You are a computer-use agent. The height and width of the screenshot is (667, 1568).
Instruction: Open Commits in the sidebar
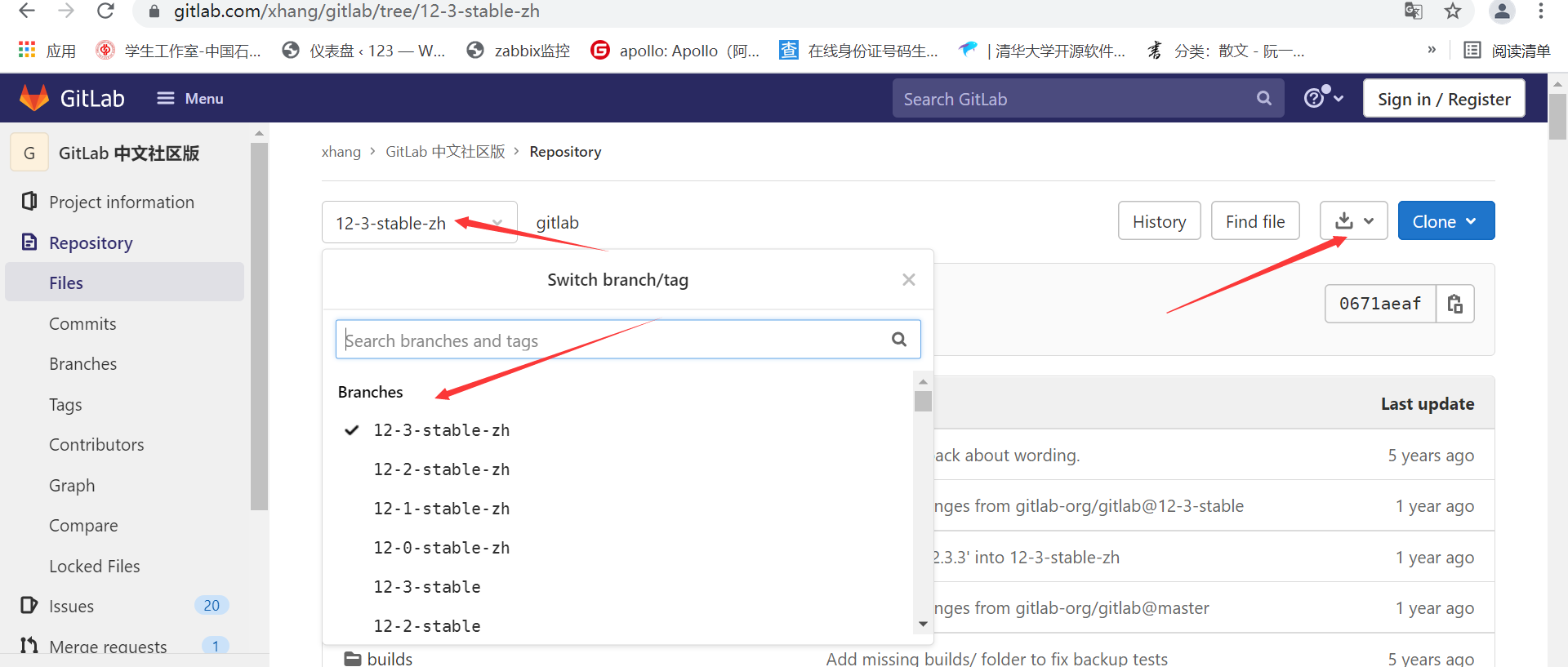click(x=82, y=323)
